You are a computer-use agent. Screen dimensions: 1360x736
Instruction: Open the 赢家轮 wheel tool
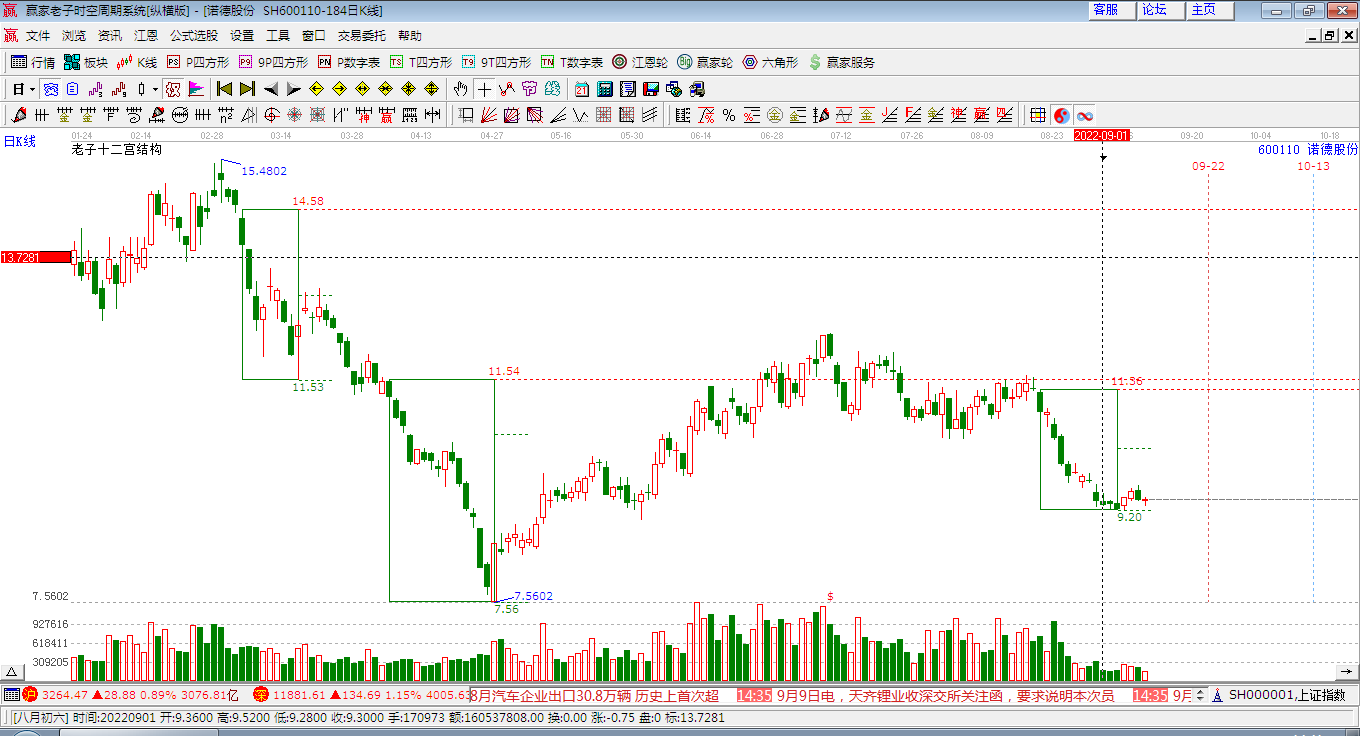[705, 62]
